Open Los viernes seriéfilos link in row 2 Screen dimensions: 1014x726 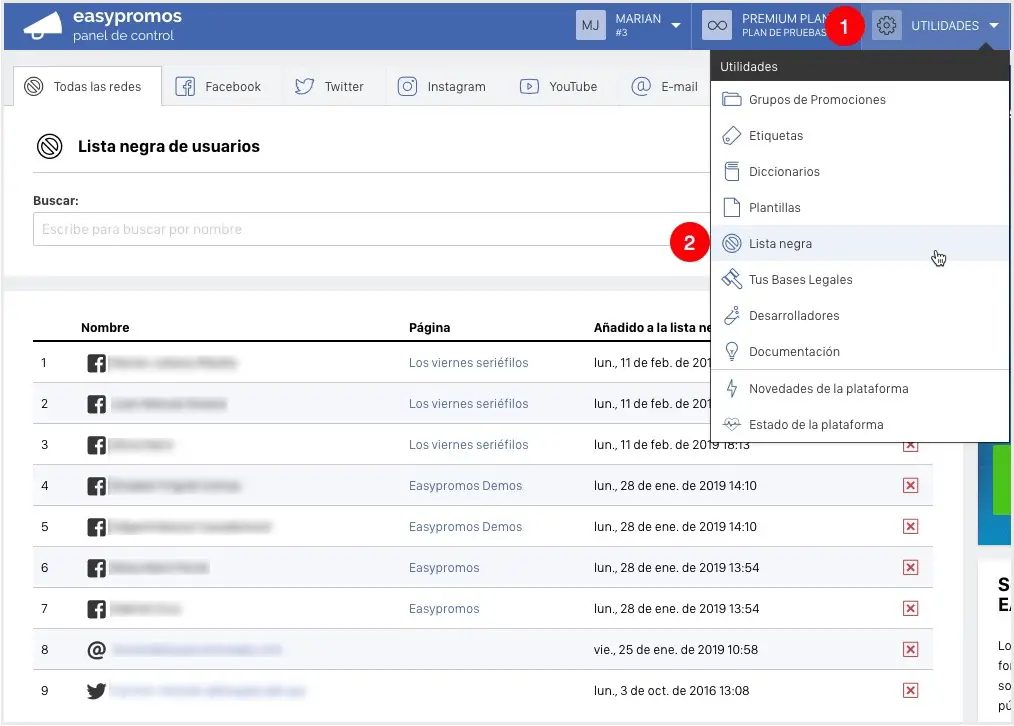[468, 403]
